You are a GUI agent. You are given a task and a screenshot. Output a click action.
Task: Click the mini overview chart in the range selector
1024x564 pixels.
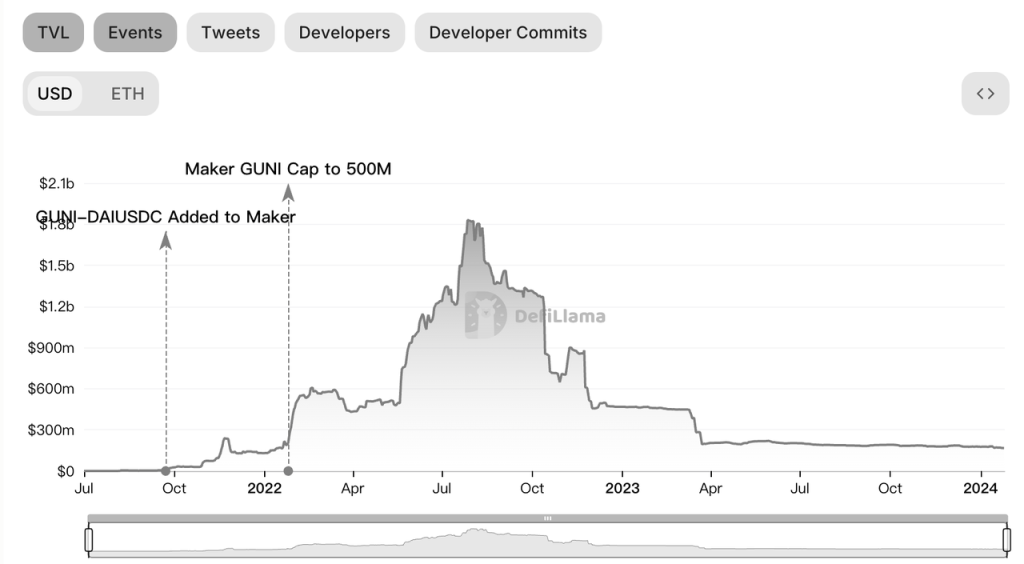547,541
